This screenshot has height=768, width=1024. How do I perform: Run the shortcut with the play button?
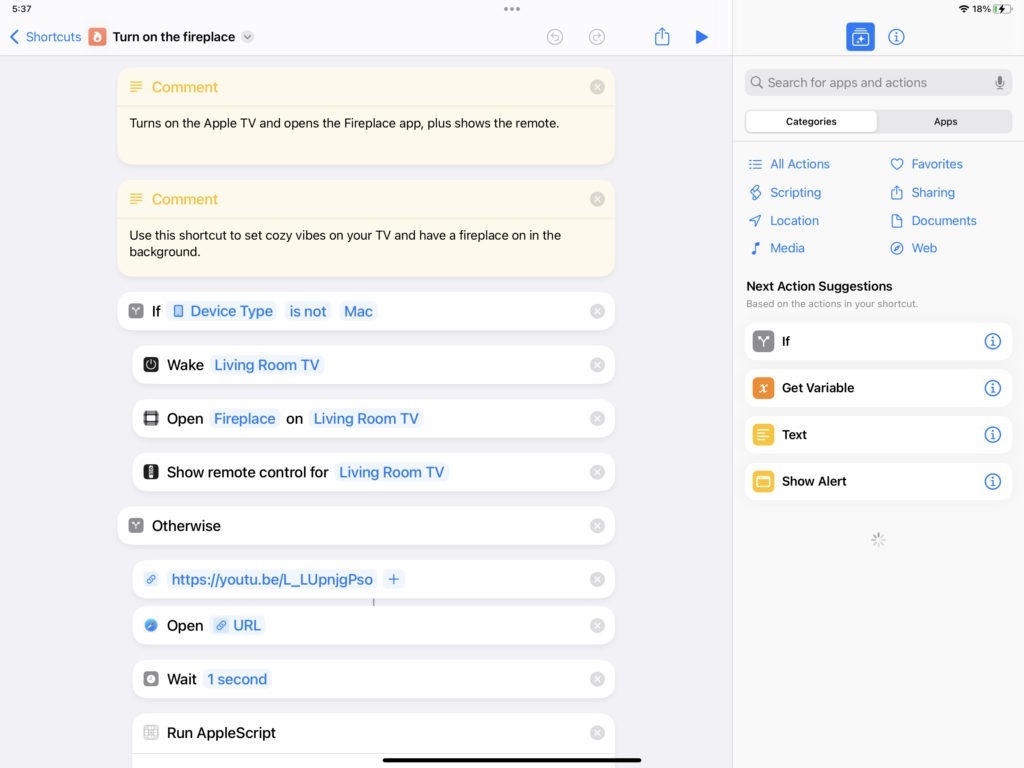[x=701, y=37]
